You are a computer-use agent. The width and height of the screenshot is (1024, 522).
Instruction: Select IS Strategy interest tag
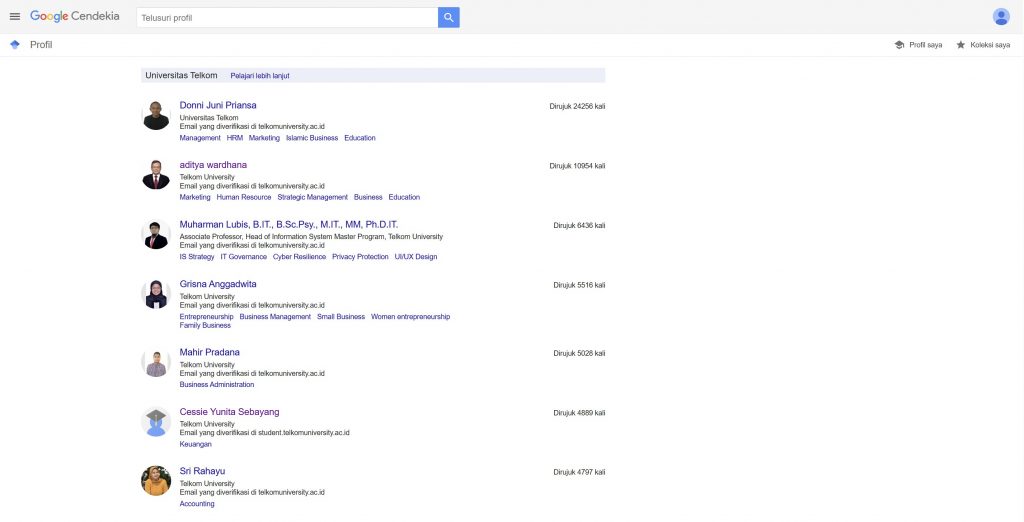click(197, 257)
